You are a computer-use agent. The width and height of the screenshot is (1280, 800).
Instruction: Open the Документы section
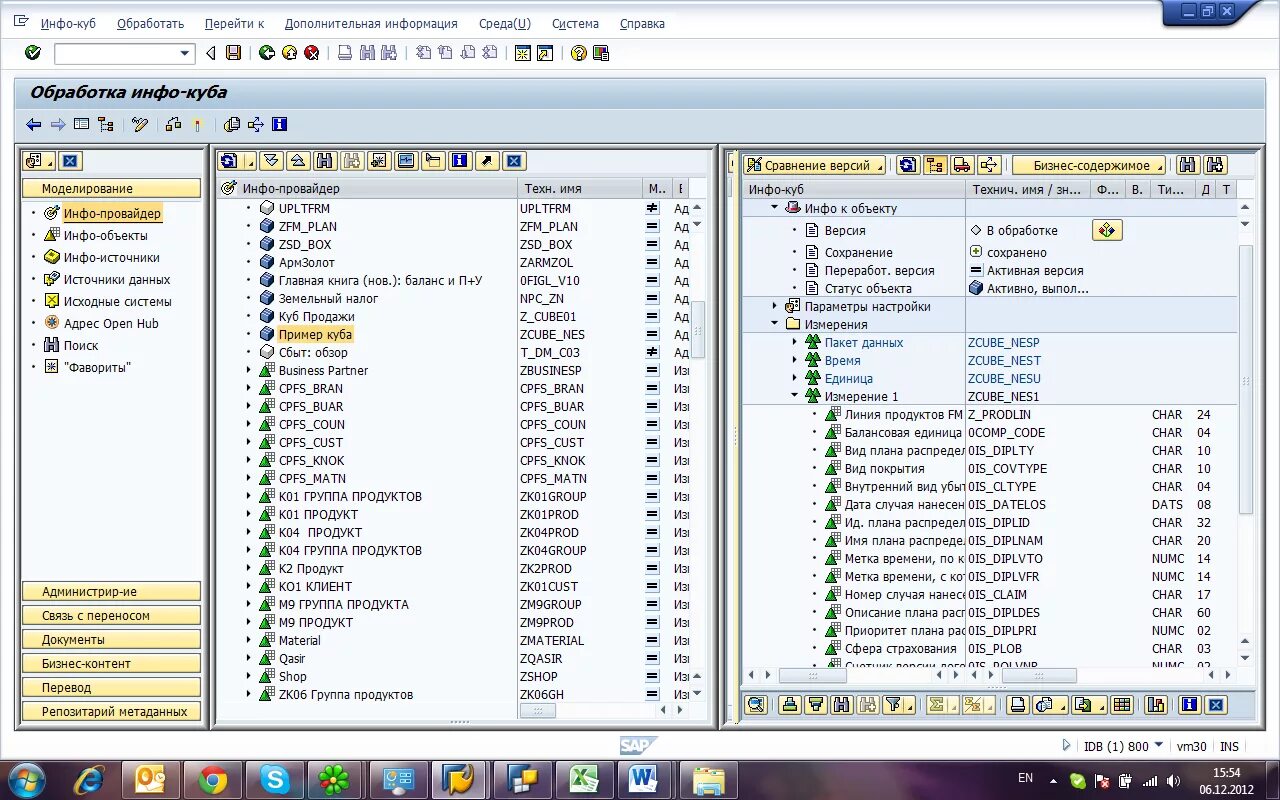(x=111, y=639)
